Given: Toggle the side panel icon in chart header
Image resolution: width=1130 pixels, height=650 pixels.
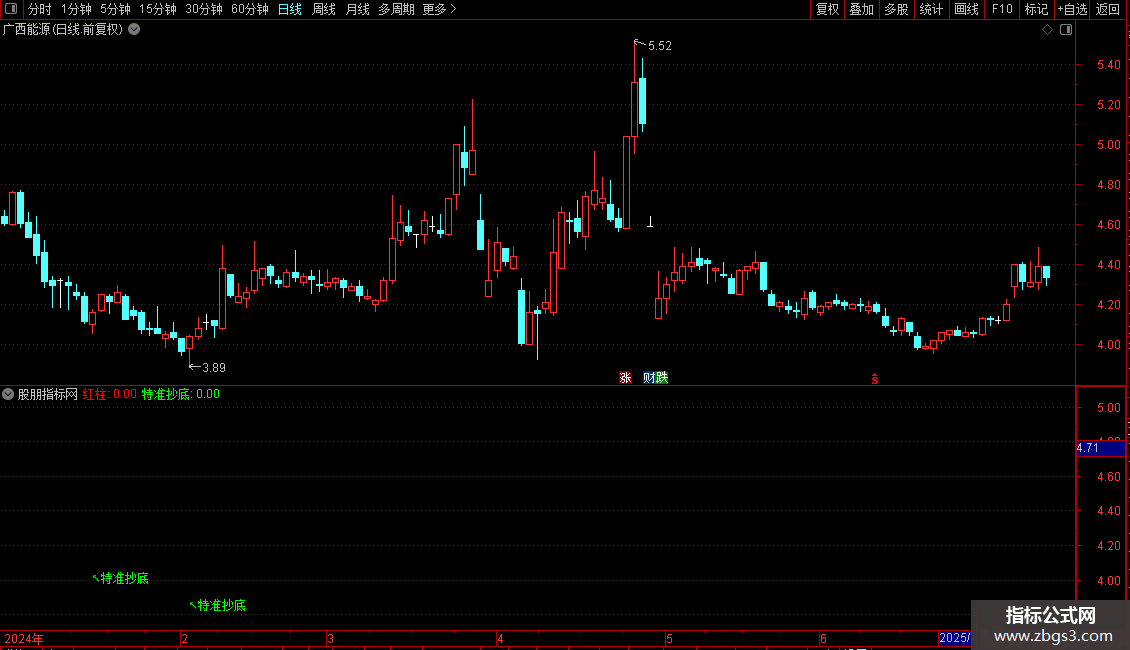Looking at the screenshot, I should click(x=1066, y=30).
